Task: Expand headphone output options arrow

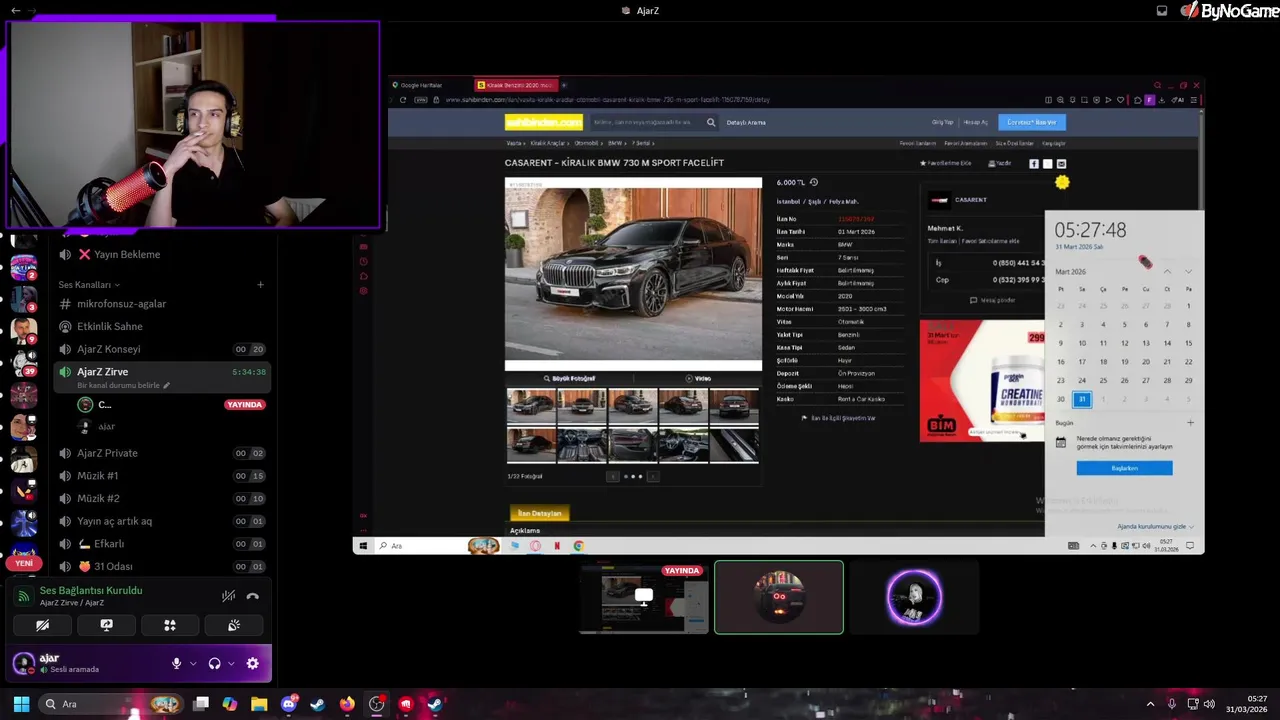Action: coord(231,663)
